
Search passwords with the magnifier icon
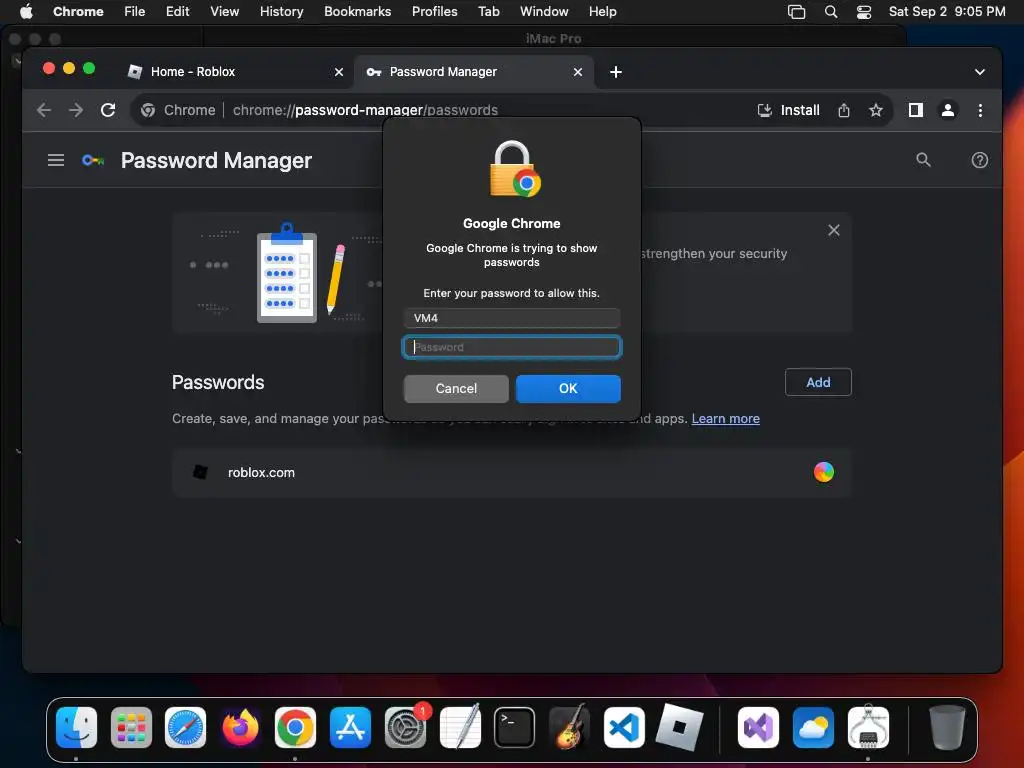tap(923, 160)
